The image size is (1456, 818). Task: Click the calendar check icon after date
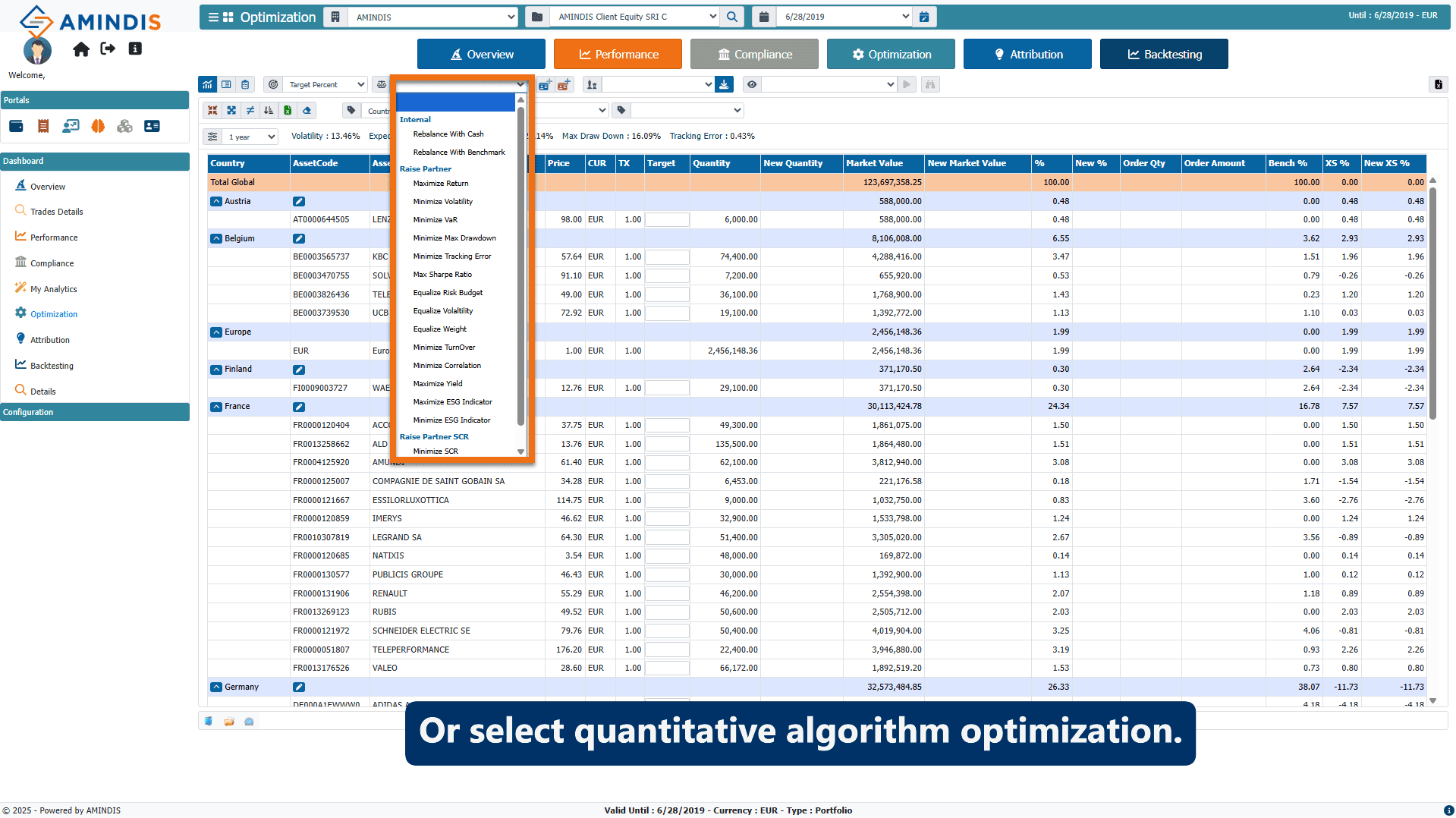point(924,17)
